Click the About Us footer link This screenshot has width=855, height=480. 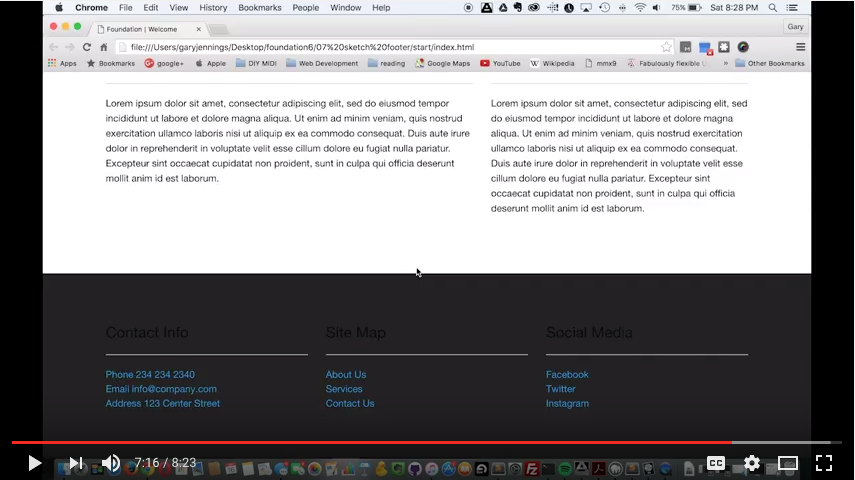[x=346, y=375]
